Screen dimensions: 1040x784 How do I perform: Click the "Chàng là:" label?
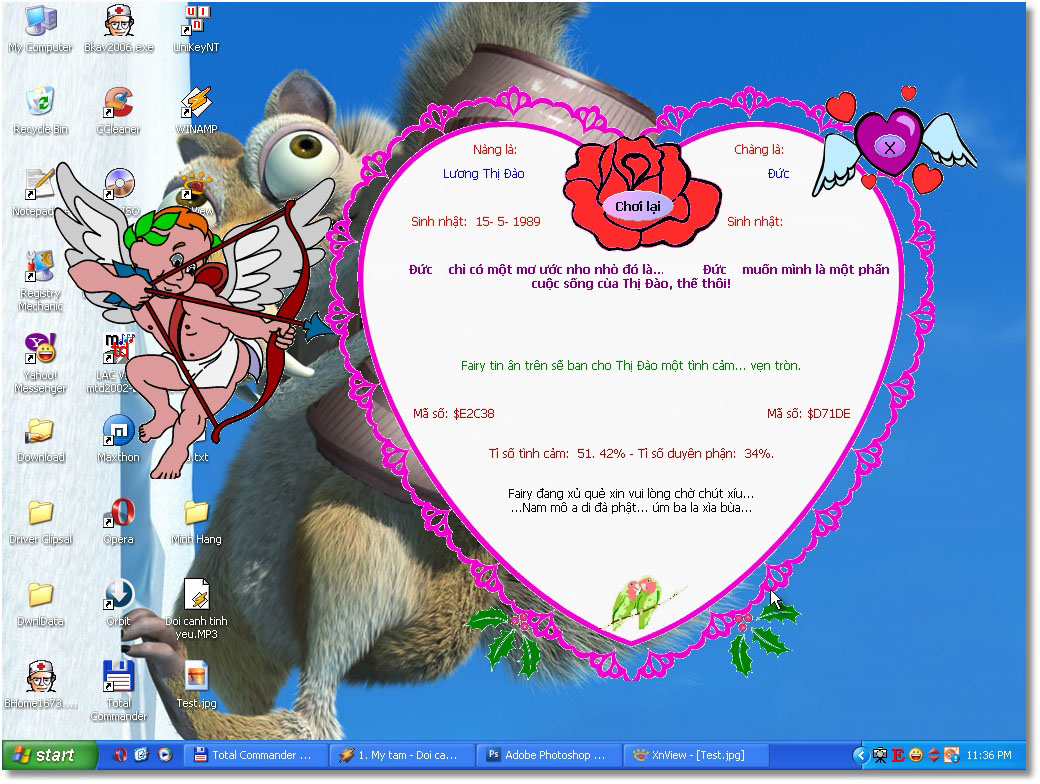coord(759,150)
